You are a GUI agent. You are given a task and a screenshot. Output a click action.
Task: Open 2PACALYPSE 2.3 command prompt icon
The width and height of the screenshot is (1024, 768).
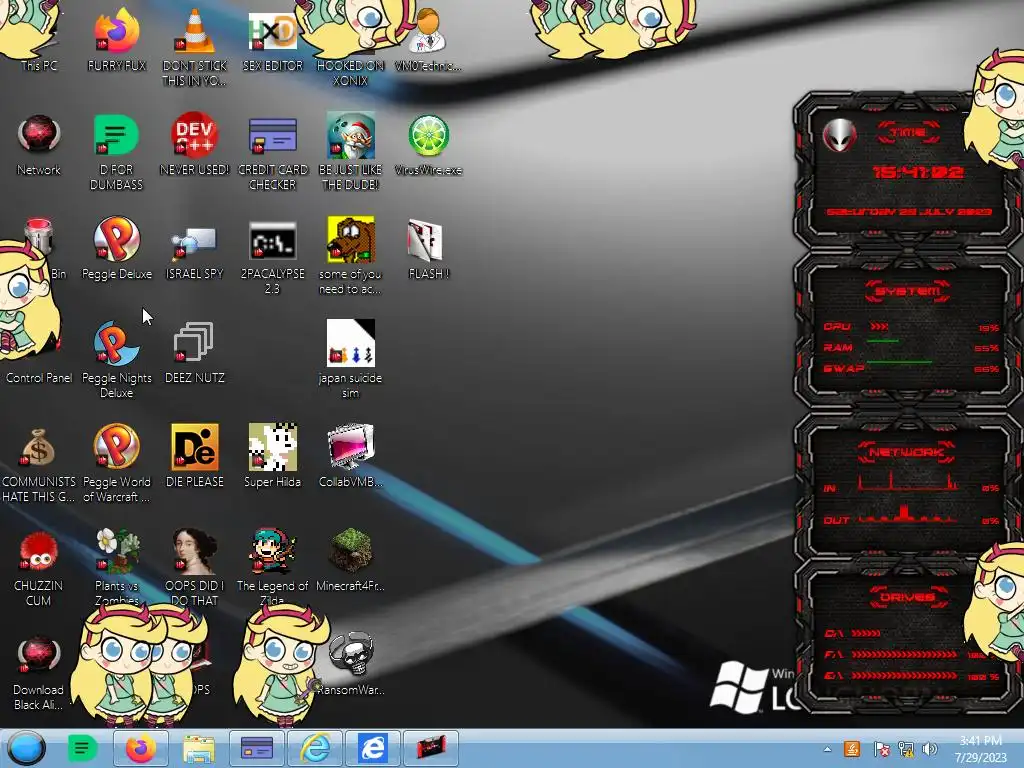(272, 256)
